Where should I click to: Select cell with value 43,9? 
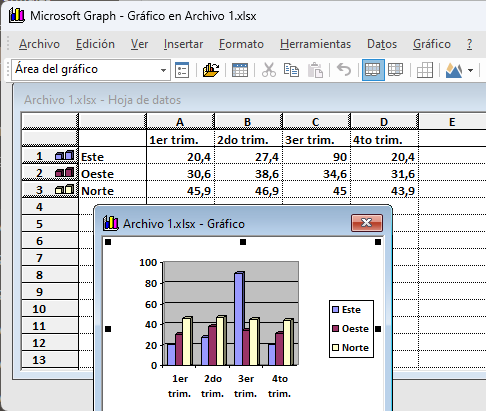(384, 190)
